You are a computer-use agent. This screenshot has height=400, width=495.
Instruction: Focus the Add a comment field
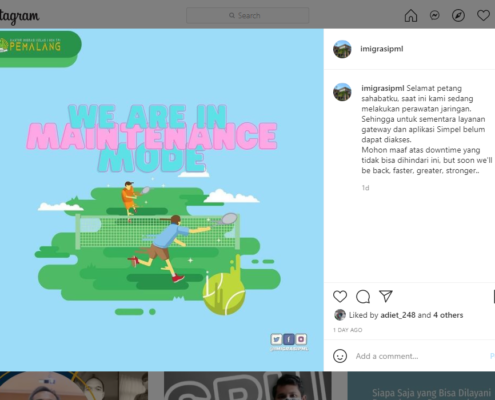click(387, 356)
